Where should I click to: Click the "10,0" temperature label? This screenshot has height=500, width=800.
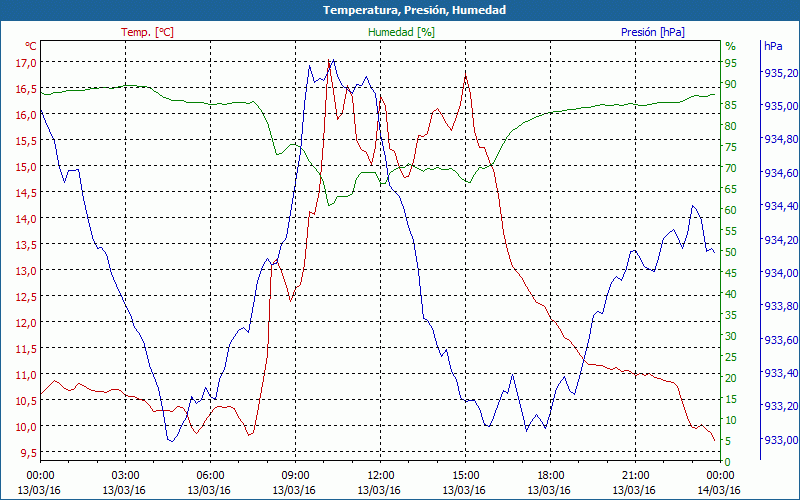tap(26, 427)
